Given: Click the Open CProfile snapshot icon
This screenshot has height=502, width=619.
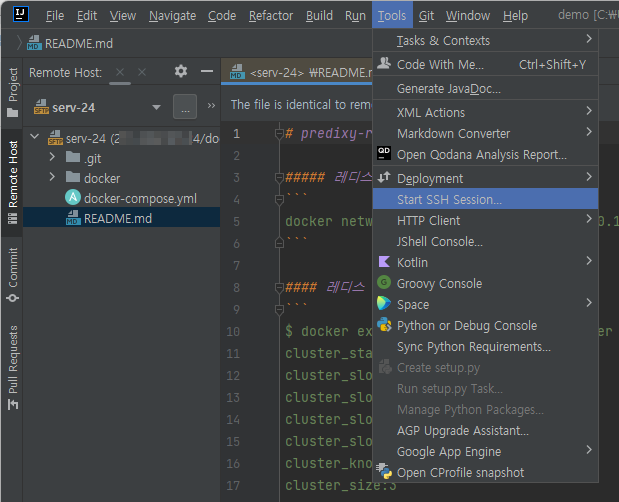Looking at the screenshot, I should pos(384,471).
